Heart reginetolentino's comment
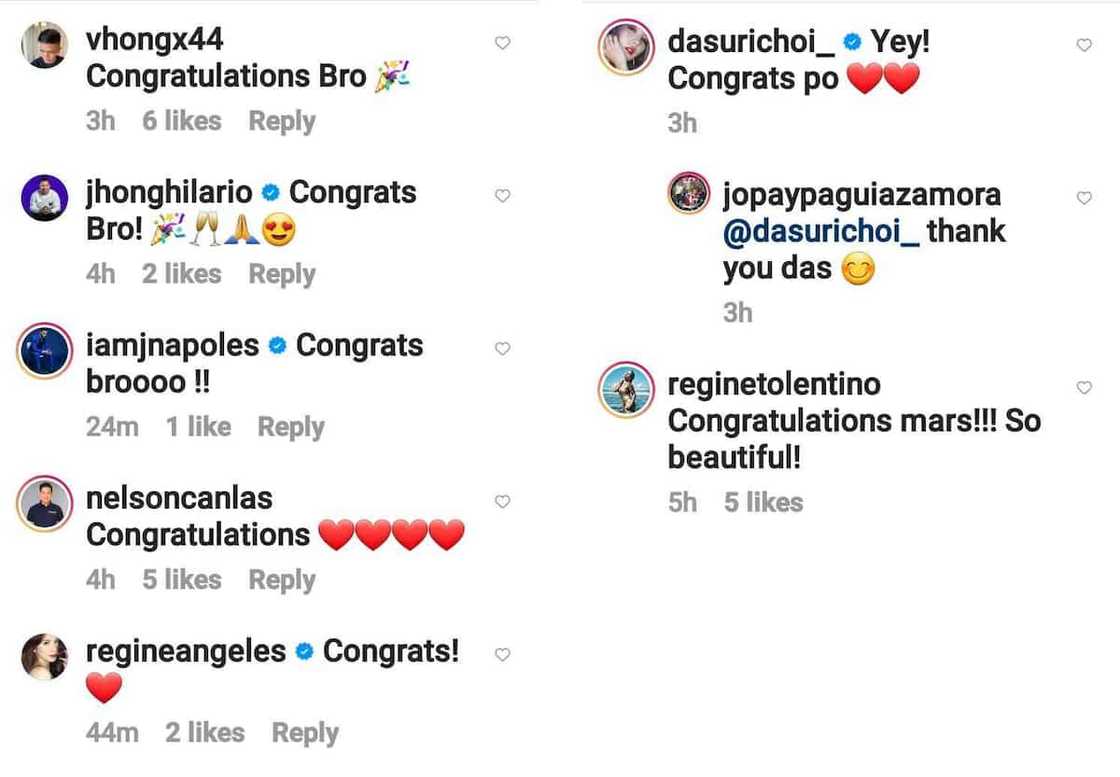Image resolution: width=1120 pixels, height=777 pixels. click(1084, 388)
